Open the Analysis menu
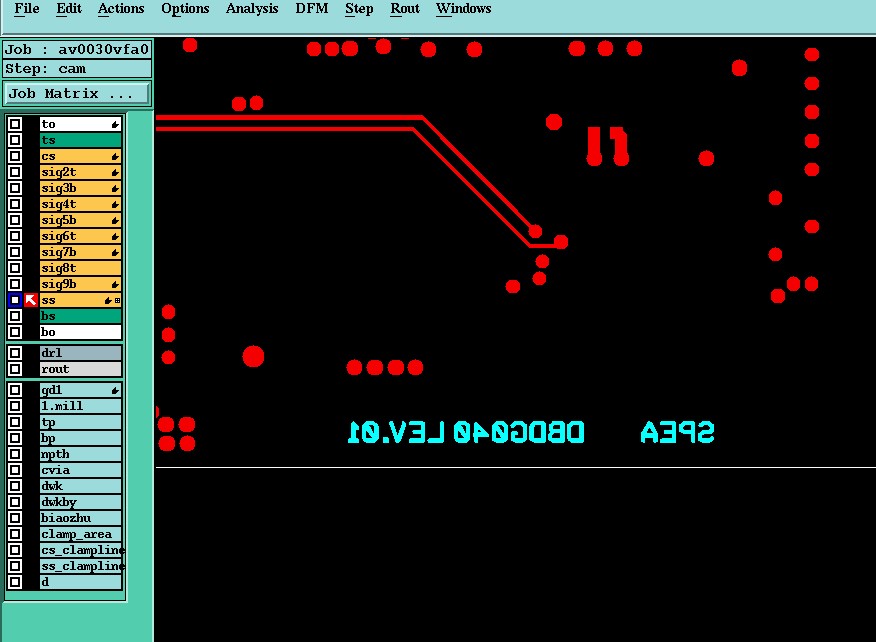 click(x=252, y=9)
